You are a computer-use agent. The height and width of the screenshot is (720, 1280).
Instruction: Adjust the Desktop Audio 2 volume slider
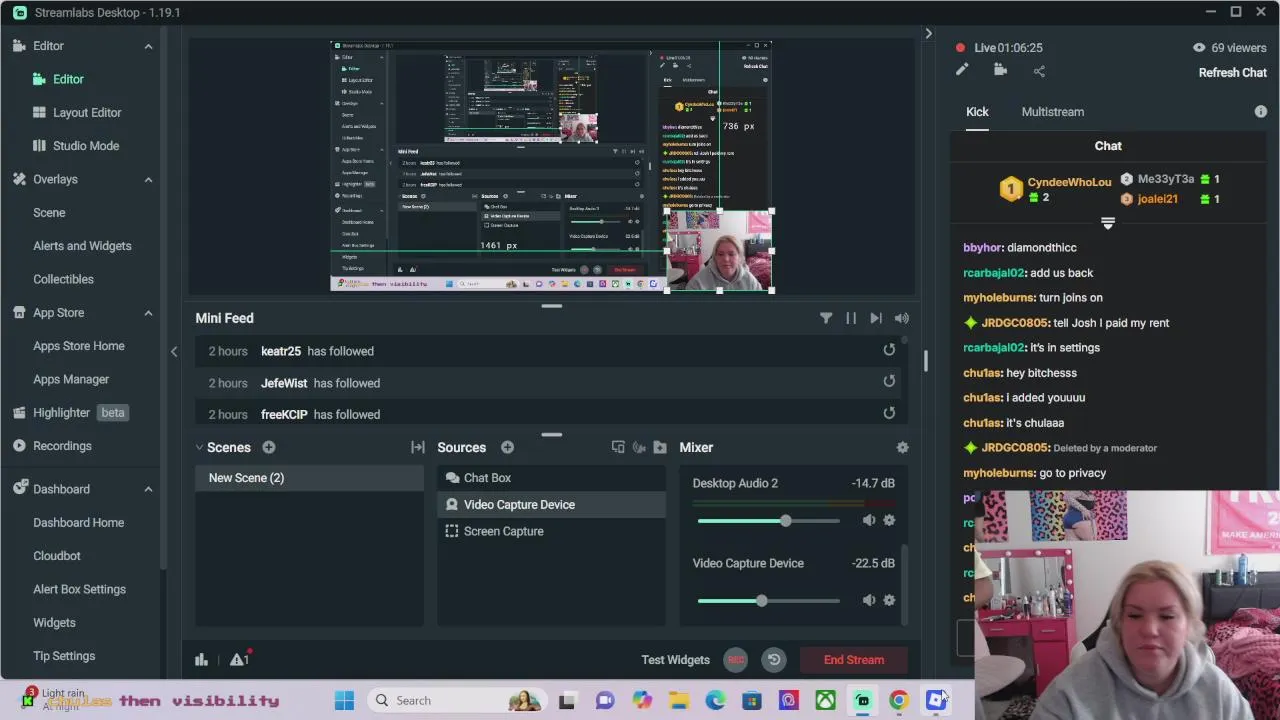[x=768, y=521]
